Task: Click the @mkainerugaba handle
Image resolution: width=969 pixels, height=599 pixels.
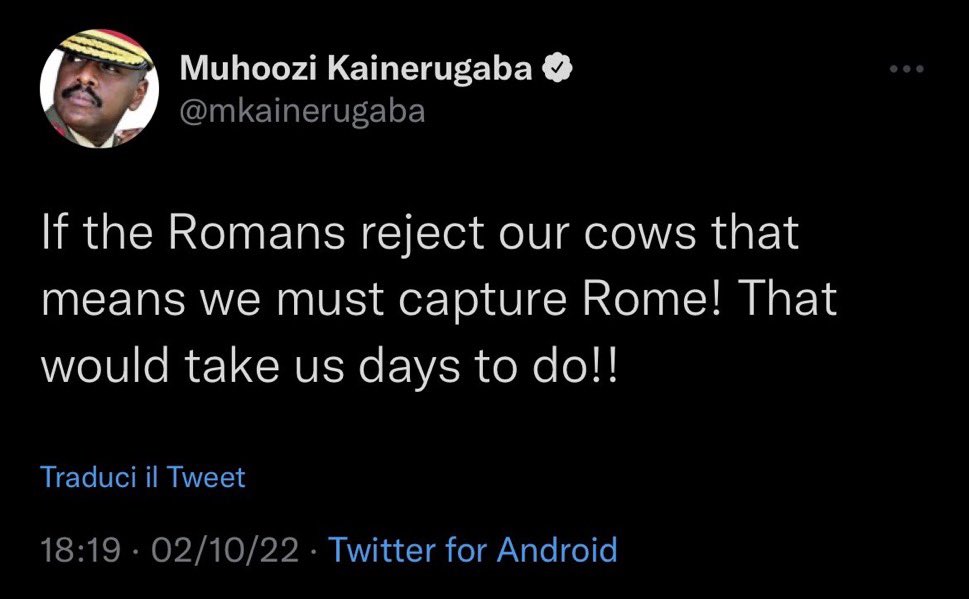Action: click(302, 111)
